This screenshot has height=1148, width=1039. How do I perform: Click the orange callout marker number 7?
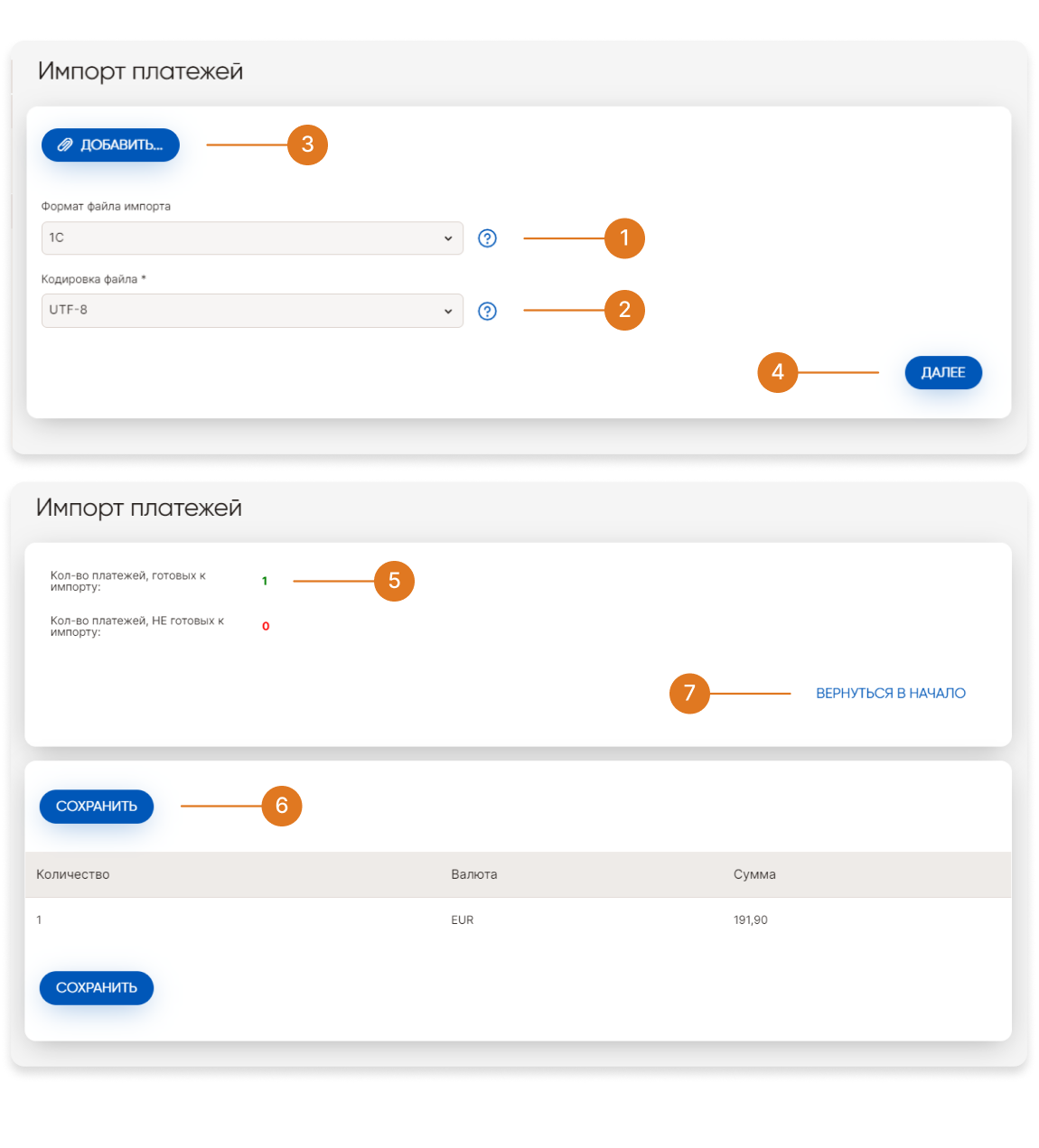pos(689,694)
